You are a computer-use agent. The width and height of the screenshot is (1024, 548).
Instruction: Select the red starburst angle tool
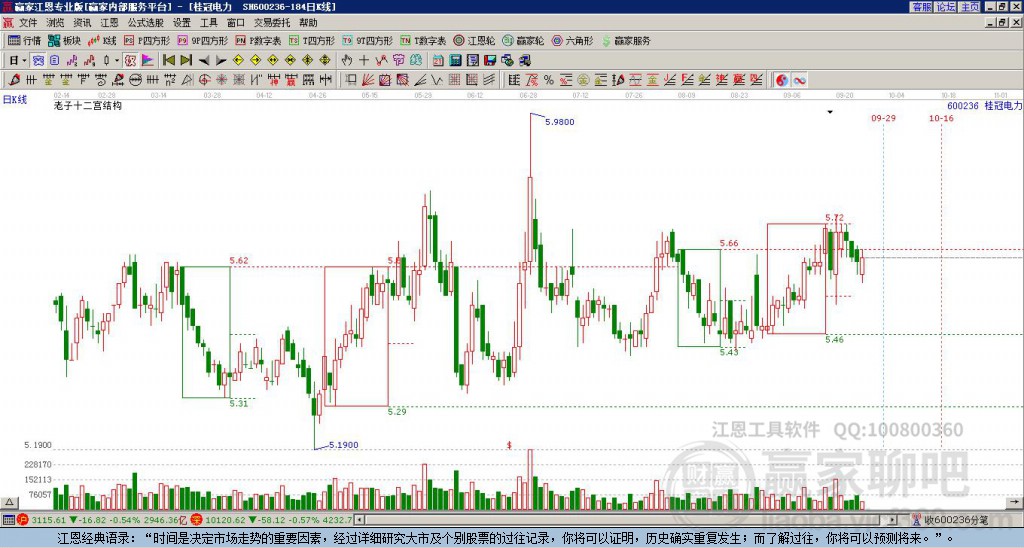pos(221,80)
